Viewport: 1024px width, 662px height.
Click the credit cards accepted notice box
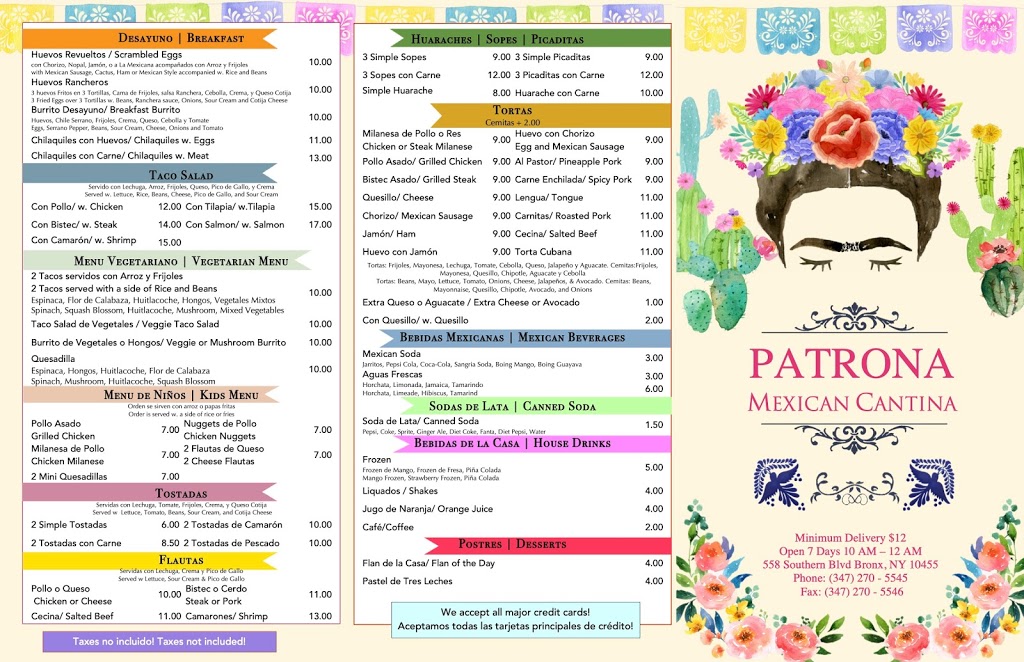click(x=515, y=619)
